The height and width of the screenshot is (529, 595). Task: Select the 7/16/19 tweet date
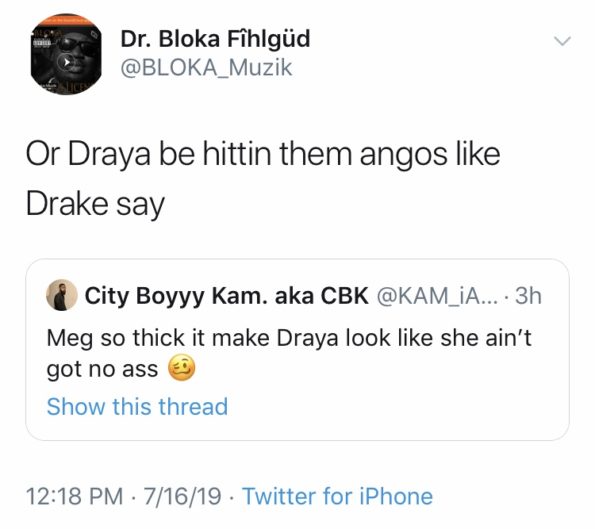(182, 496)
